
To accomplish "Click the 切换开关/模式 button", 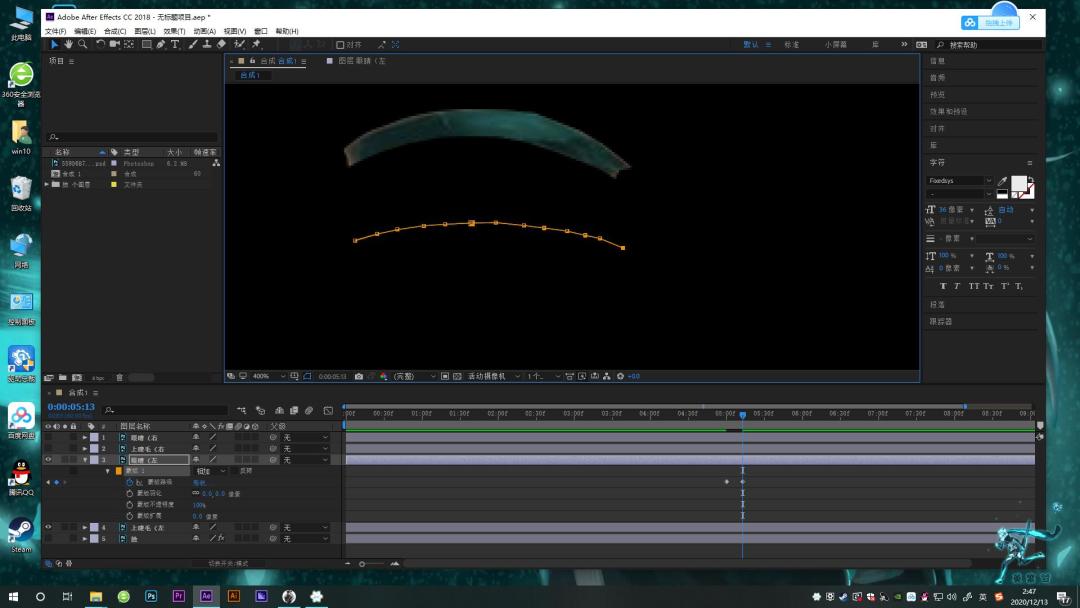I will tap(228, 563).
